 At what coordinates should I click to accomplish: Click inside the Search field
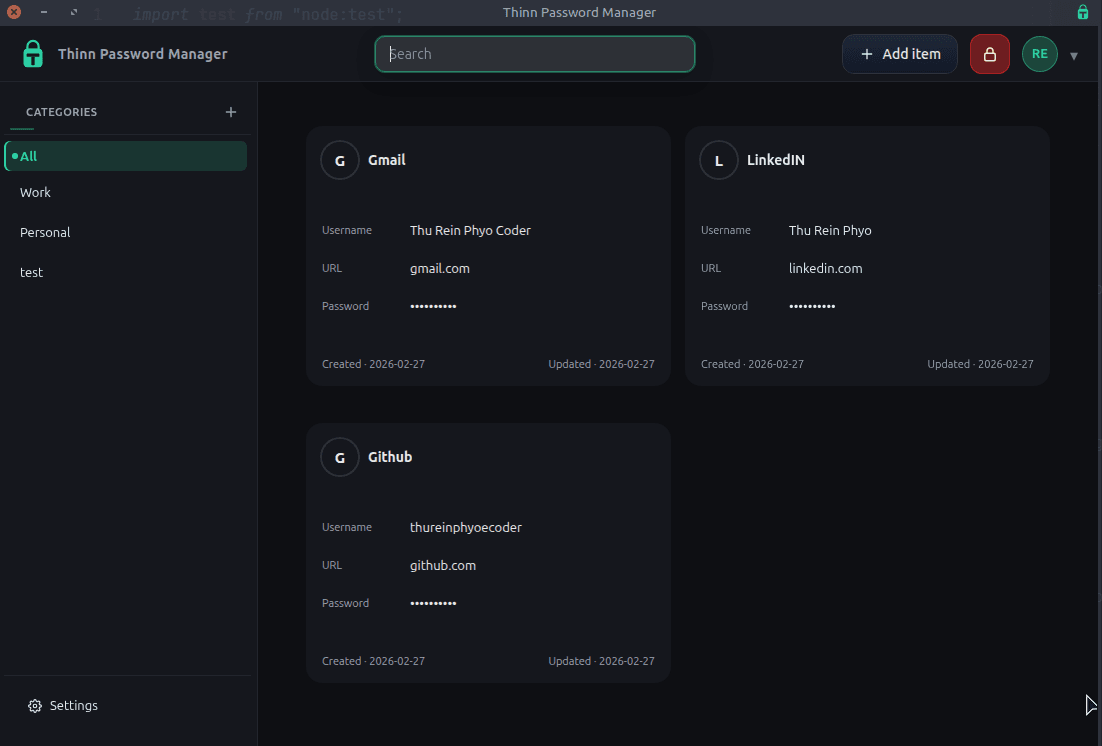pyautogui.click(x=534, y=54)
